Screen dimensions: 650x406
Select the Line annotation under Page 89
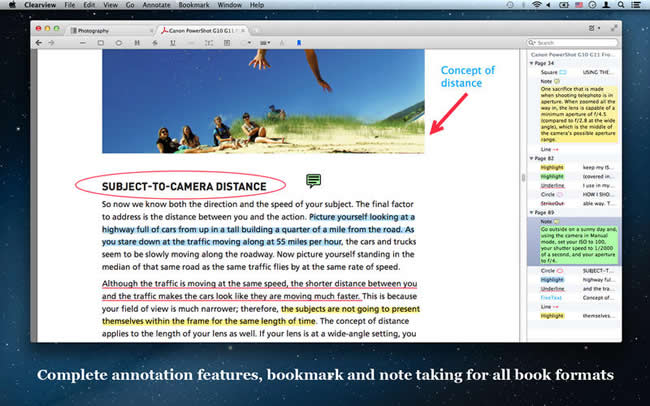click(x=574, y=307)
